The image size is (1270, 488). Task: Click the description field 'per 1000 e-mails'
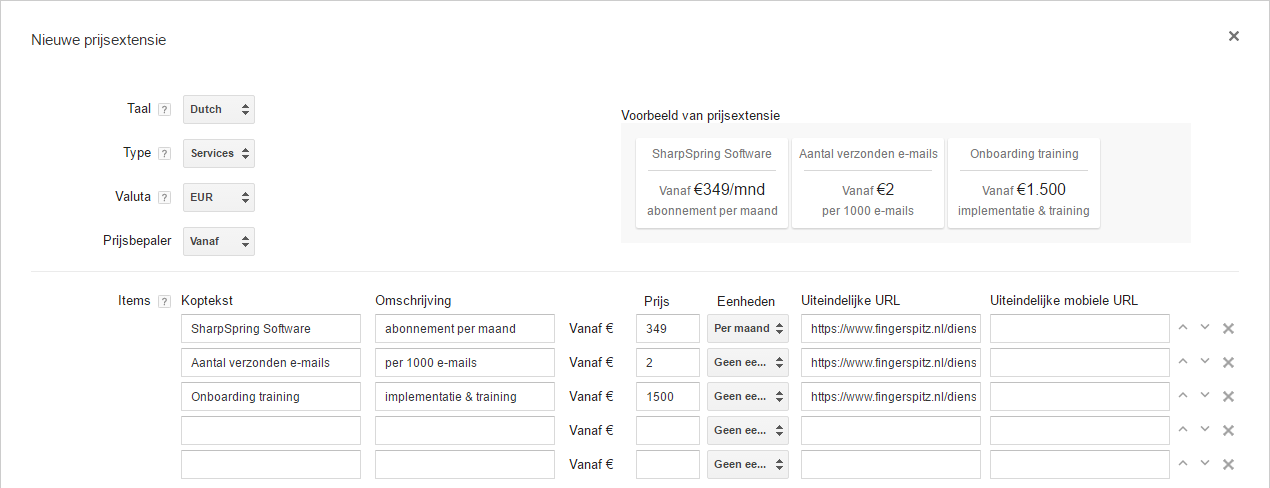pos(464,362)
